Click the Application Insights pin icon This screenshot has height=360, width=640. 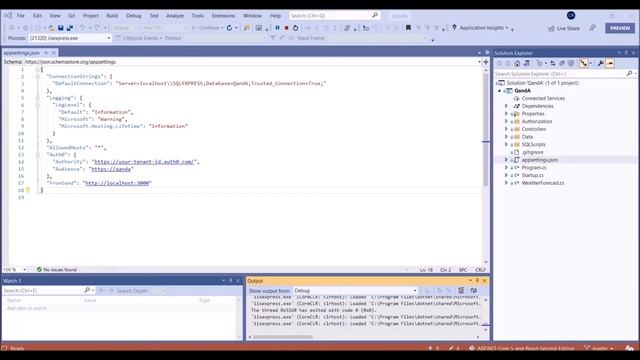pyautogui.click(x=454, y=27)
